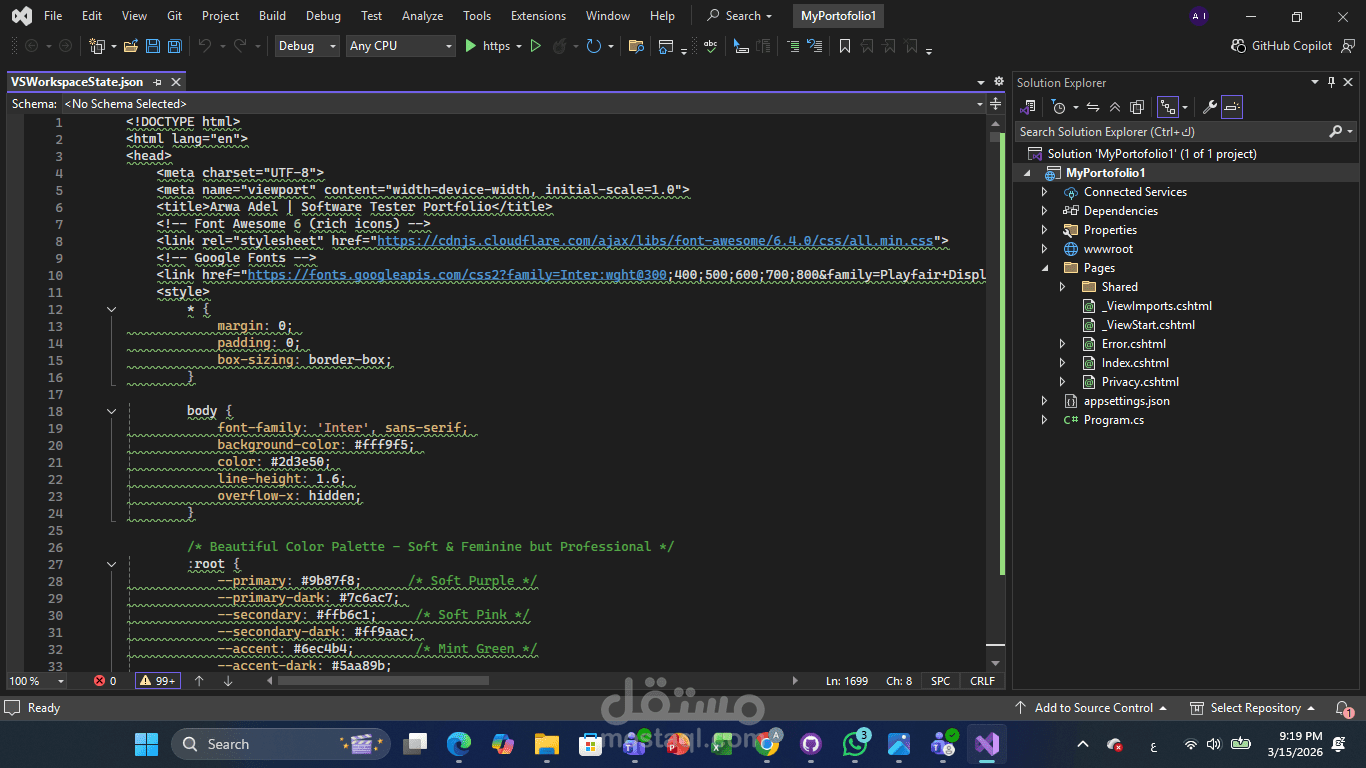Image resolution: width=1366 pixels, height=768 pixels.
Task: Click Switch Views icon in Solution Explorer
Action: point(1027,107)
